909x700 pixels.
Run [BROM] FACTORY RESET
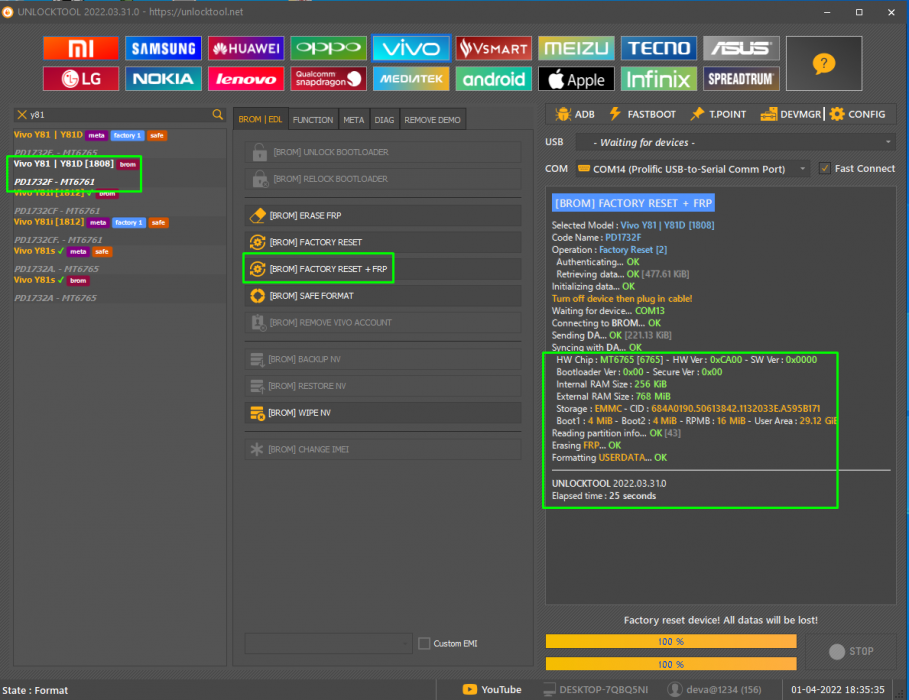pos(383,242)
